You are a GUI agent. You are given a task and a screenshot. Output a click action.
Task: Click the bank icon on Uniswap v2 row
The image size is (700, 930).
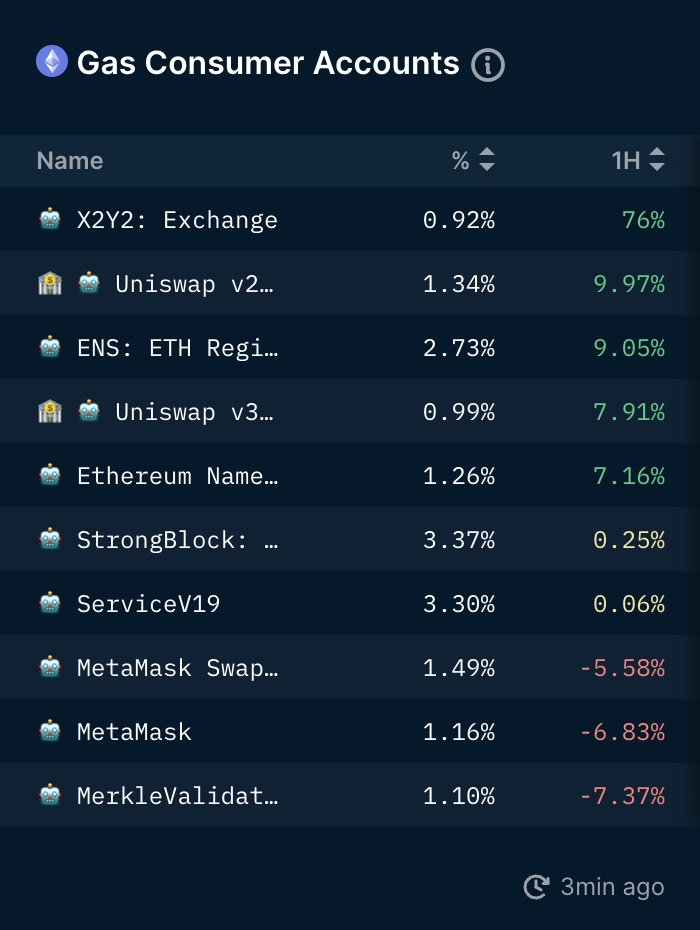[49, 284]
